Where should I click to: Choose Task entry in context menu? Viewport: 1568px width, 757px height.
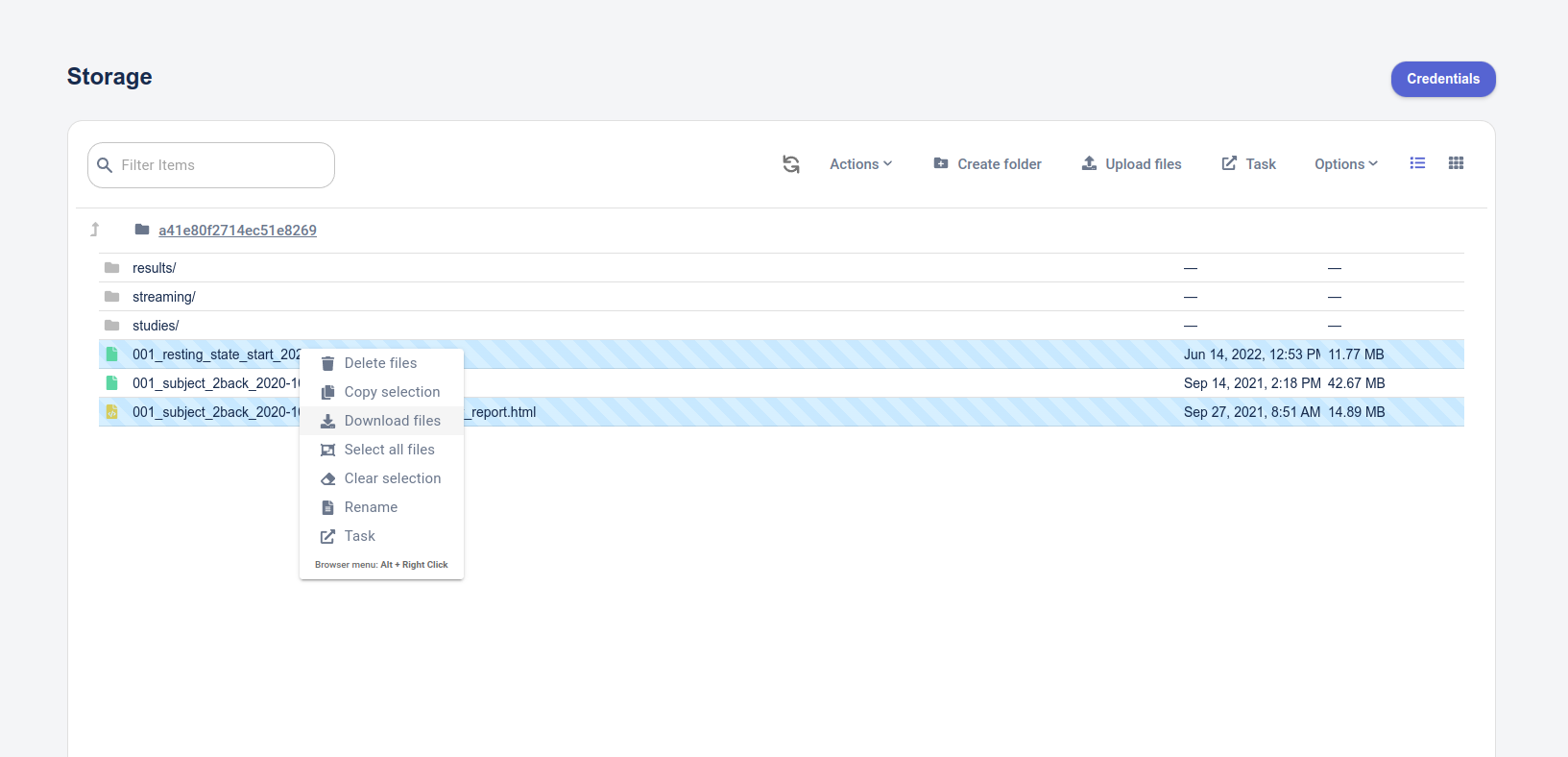381,536
